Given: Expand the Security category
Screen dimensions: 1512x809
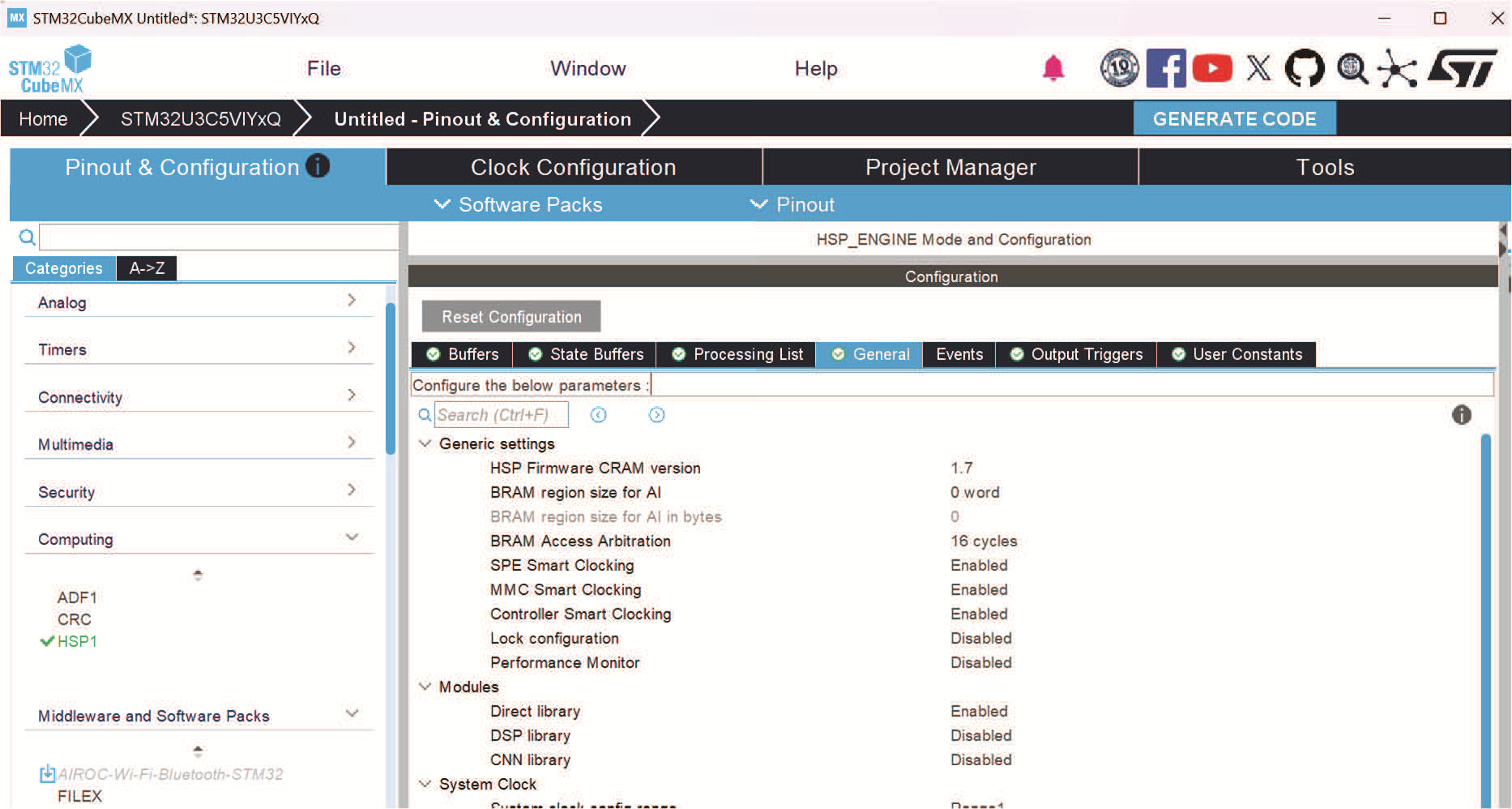Looking at the screenshot, I should (x=352, y=490).
